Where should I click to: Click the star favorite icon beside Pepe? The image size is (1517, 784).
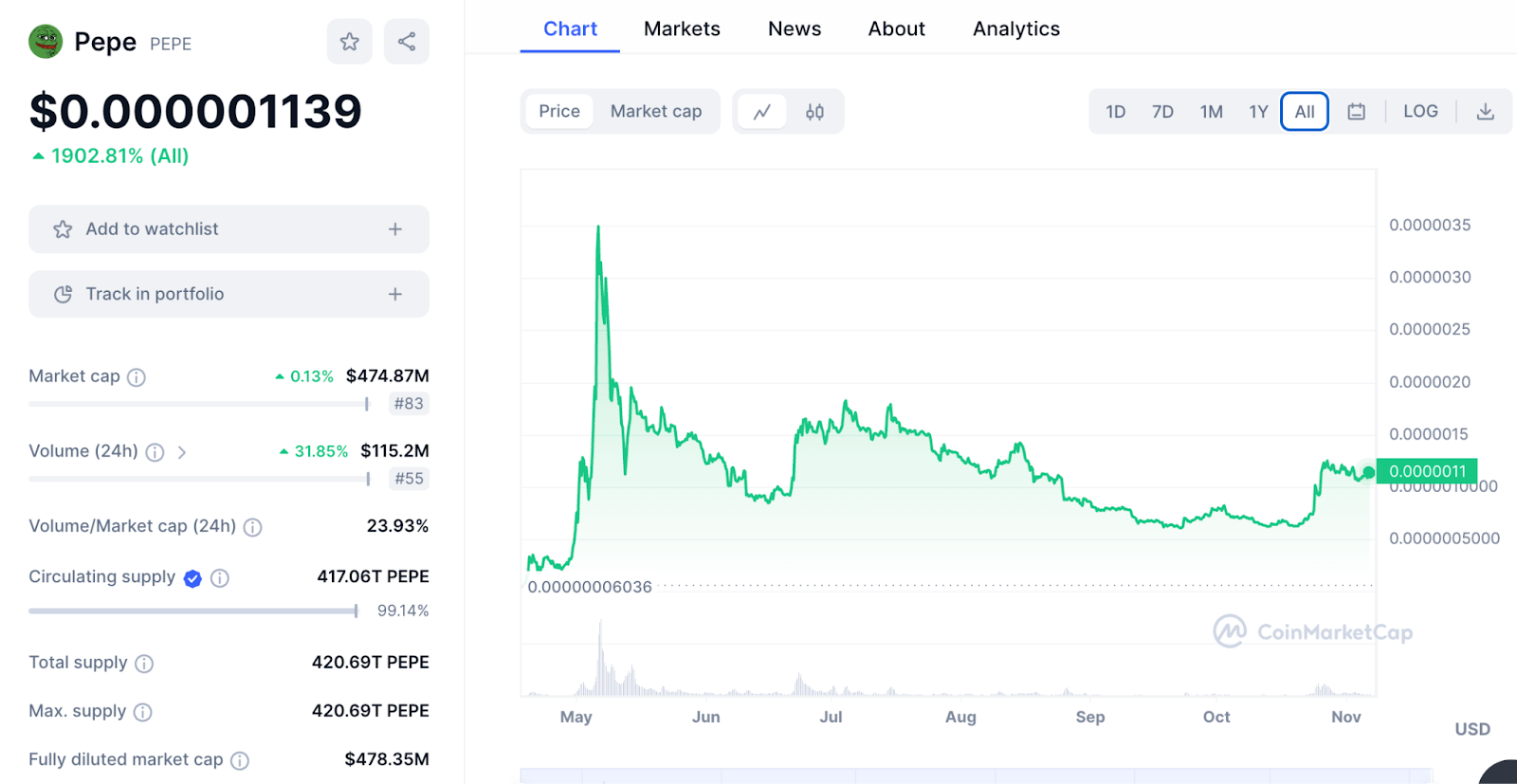tap(349, 42)
